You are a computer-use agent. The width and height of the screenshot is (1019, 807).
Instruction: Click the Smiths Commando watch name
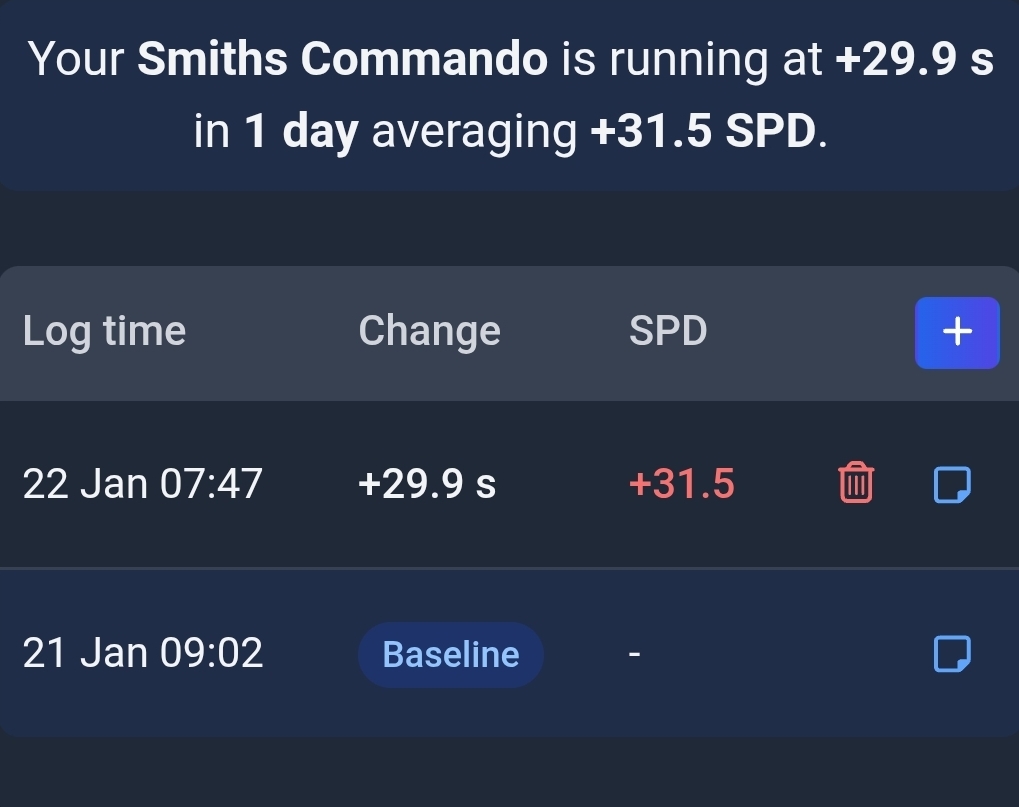tap(343, 60)
